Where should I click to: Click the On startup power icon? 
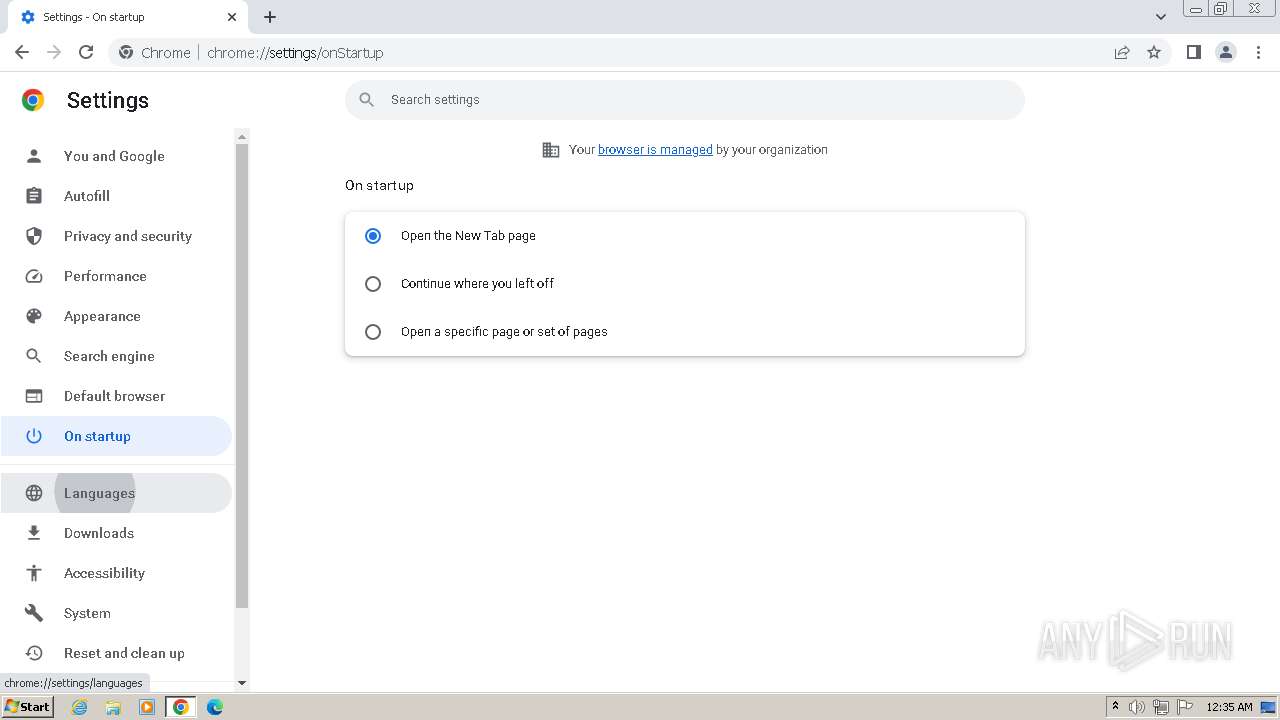click(x=34, y=436)
